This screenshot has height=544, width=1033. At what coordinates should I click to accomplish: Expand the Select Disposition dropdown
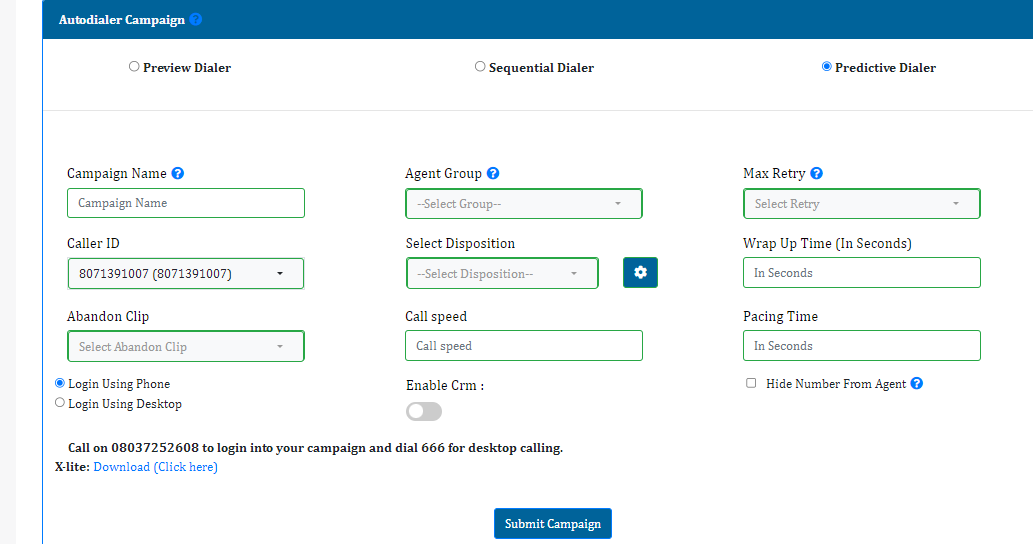click(x=502, y=274)
